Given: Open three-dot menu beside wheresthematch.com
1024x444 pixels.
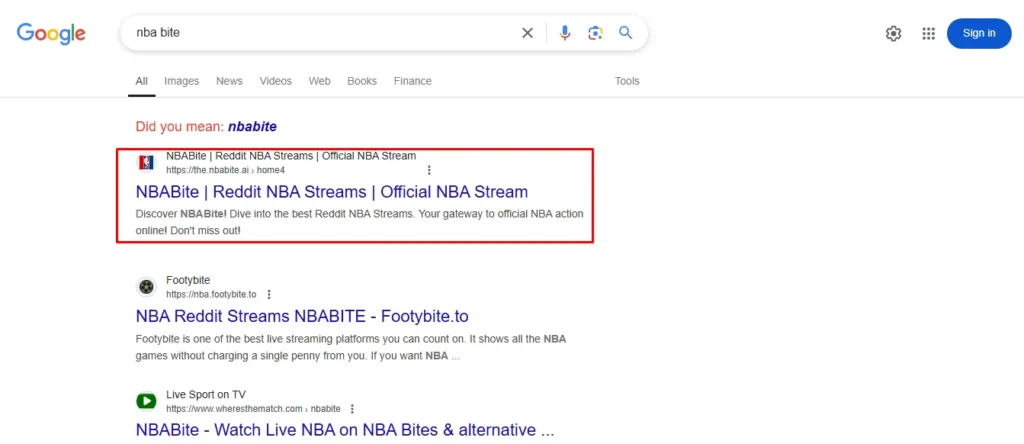Looking at the screenshot, I should pos(352,409).
